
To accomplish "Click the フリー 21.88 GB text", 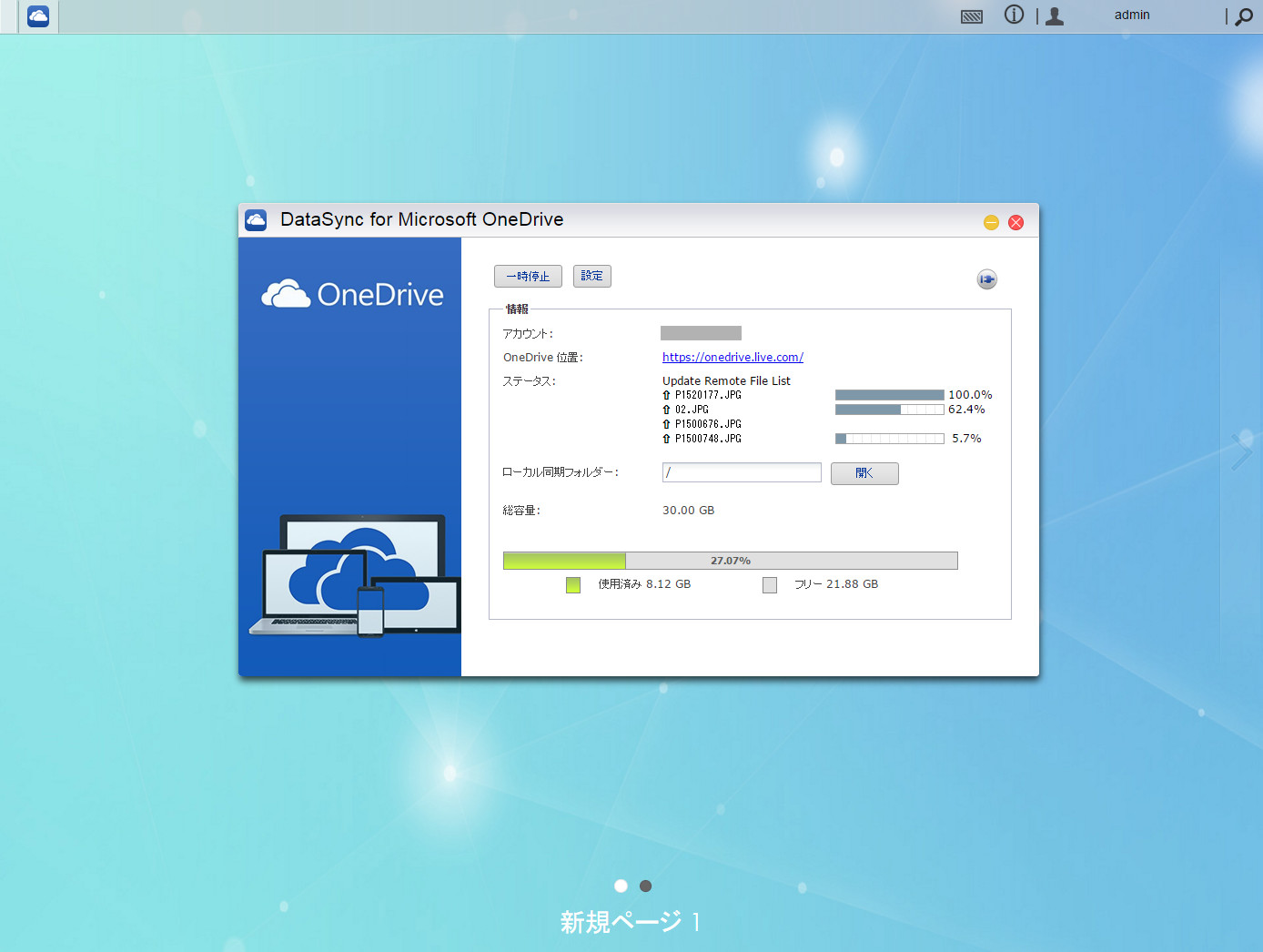I will [x=836, y=584].
